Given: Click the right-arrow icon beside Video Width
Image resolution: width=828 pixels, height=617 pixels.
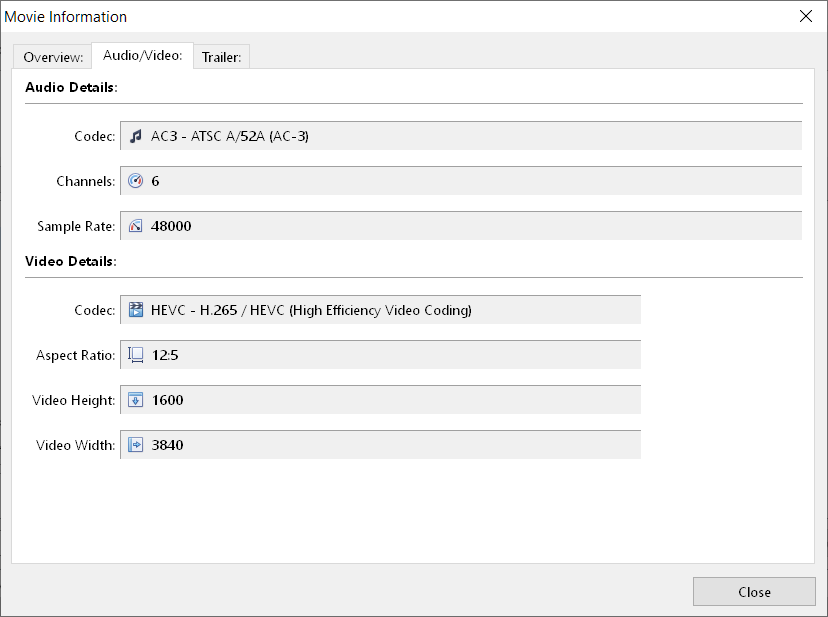Looking at the screenshot, I should [135, 444].
